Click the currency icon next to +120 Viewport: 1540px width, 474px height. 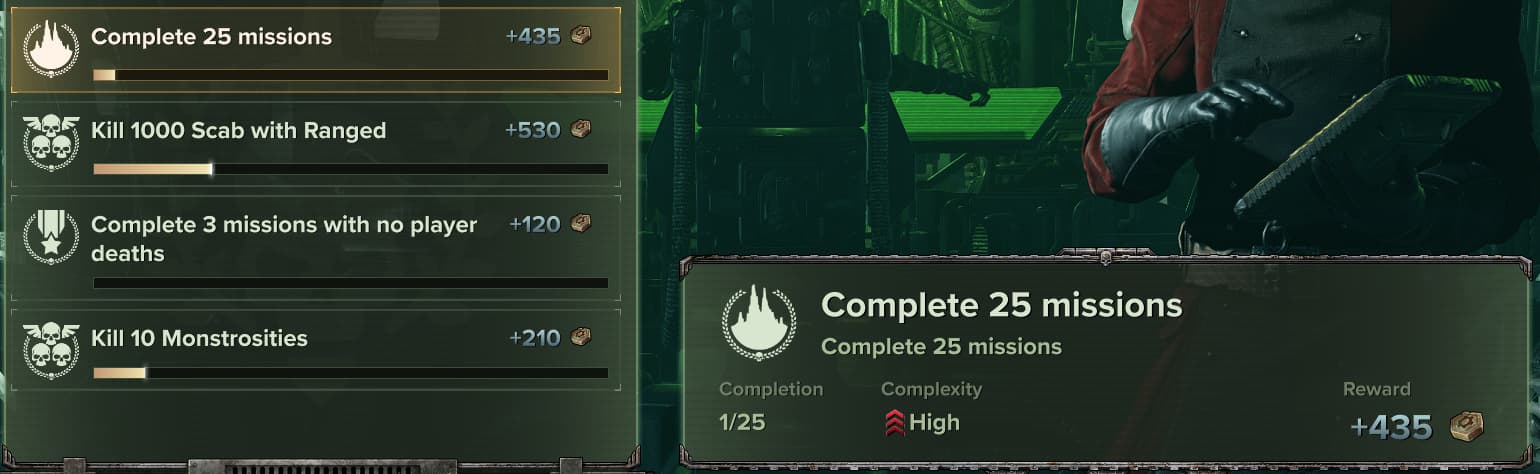(x=580, y=224)
